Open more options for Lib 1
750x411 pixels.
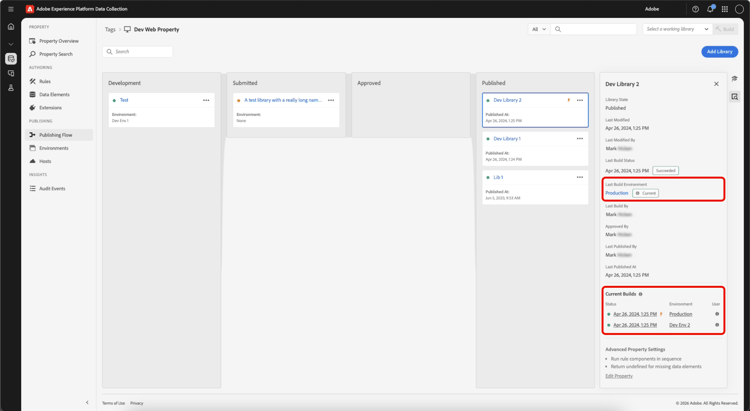(580, 178)
